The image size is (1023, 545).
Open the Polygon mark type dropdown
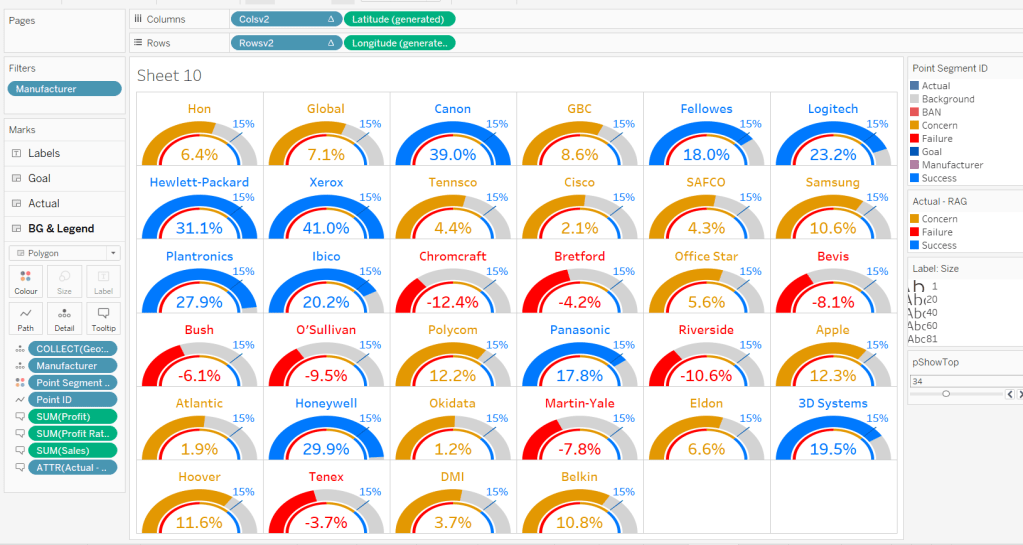click(64, 253)
